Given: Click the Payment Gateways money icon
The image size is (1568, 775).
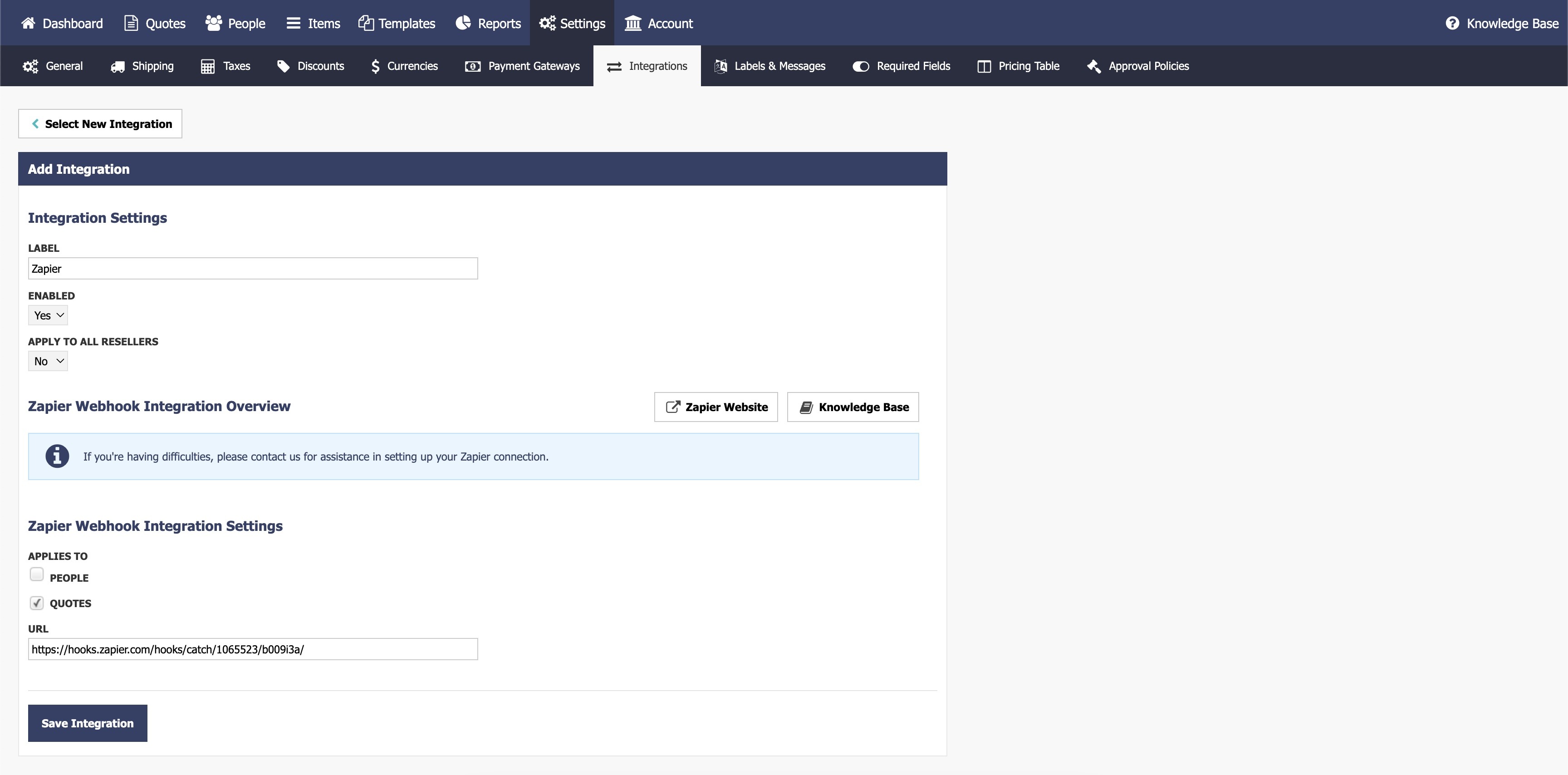Looking at the screenshot, I should click(473, 66).
